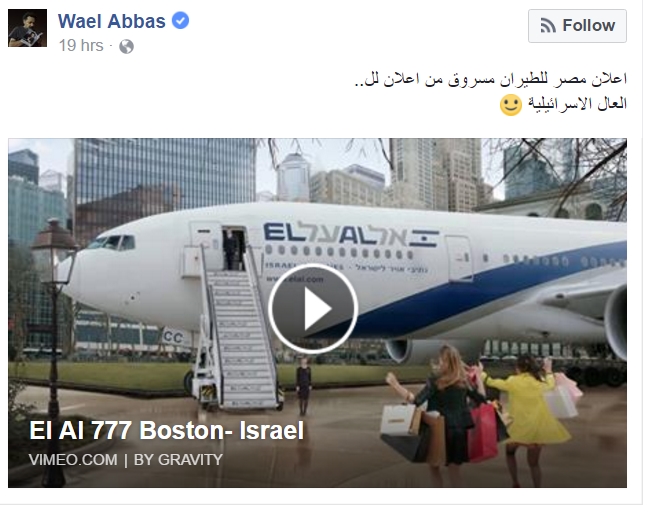Click the airplane cockpit windows in the thumbnail

tap(112, 242)
